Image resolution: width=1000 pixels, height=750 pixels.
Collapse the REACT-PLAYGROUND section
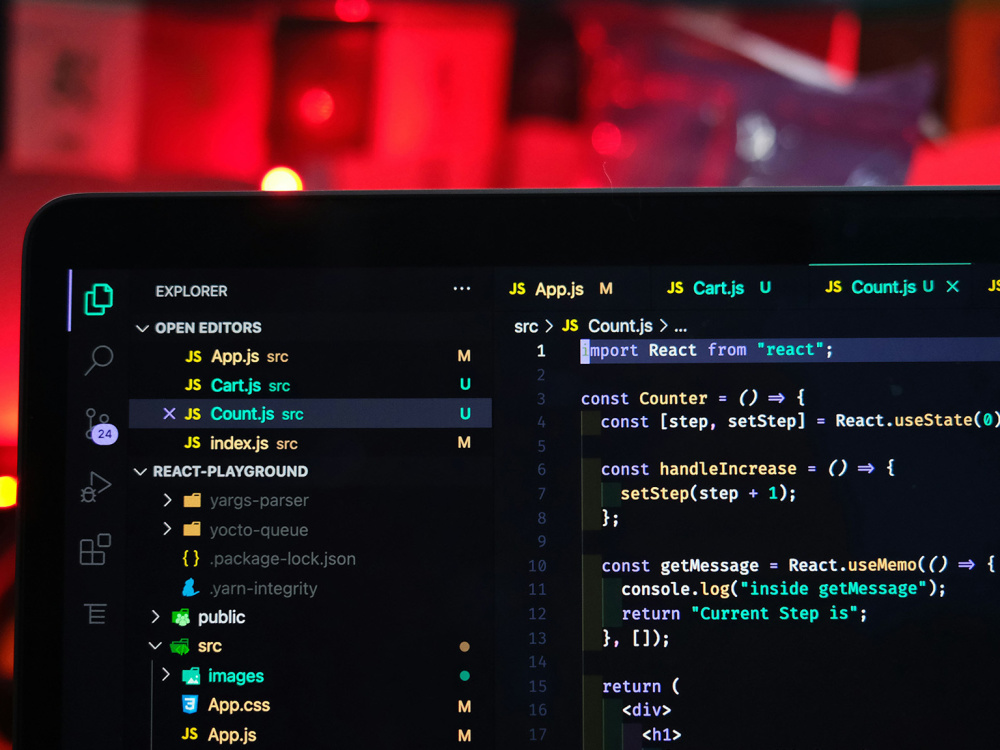click(140, 472)
